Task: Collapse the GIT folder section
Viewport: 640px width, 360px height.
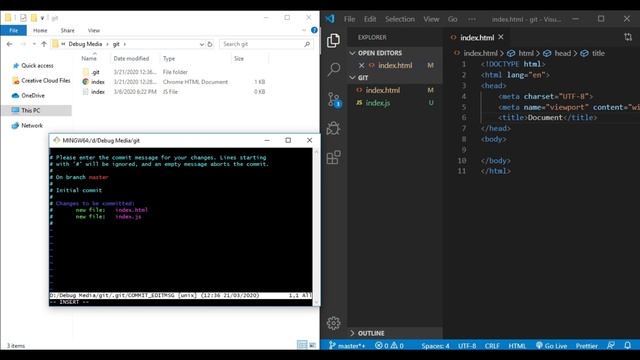Action: coord(353,78)
